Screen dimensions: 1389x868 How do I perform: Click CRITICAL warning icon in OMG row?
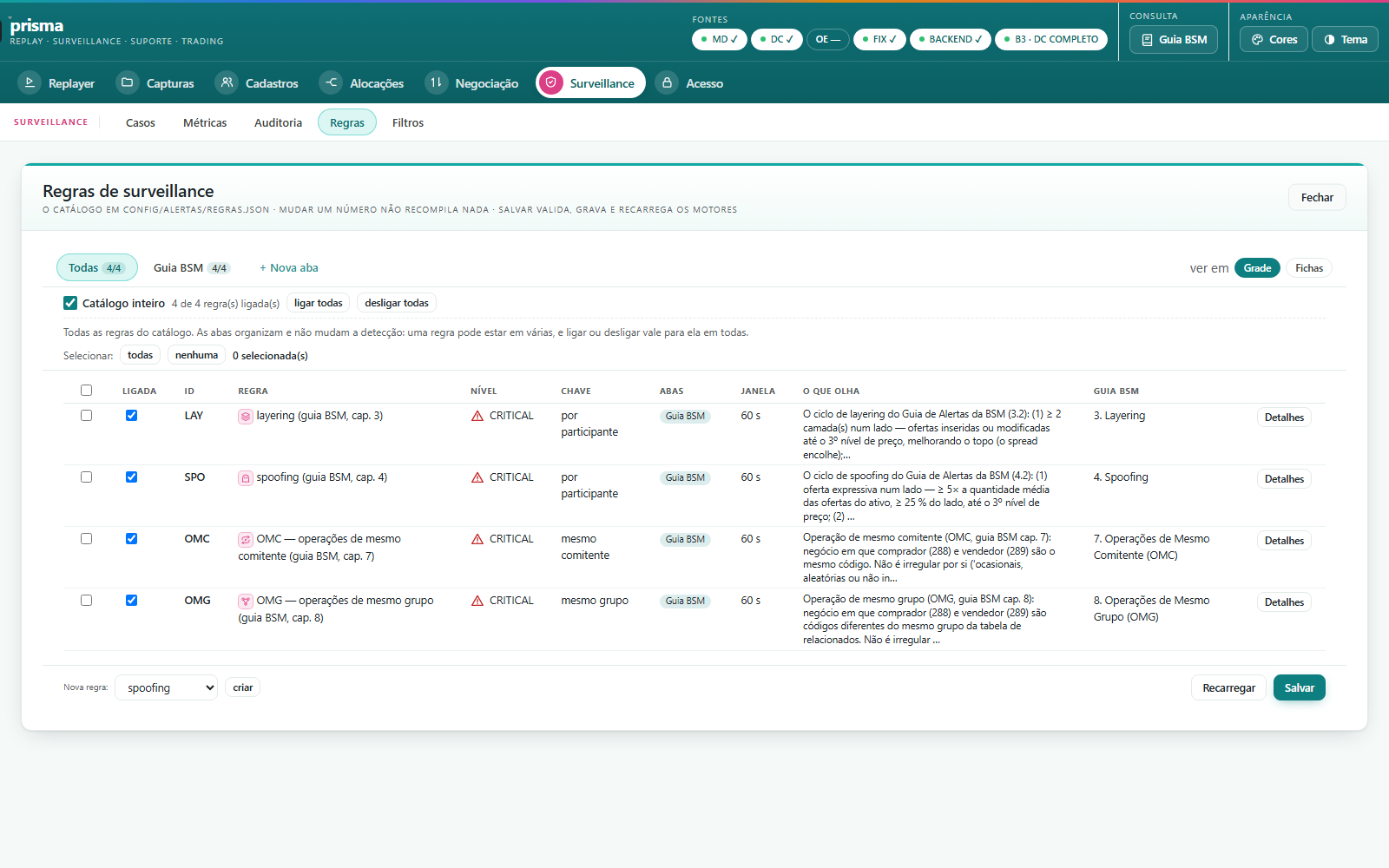477,601
